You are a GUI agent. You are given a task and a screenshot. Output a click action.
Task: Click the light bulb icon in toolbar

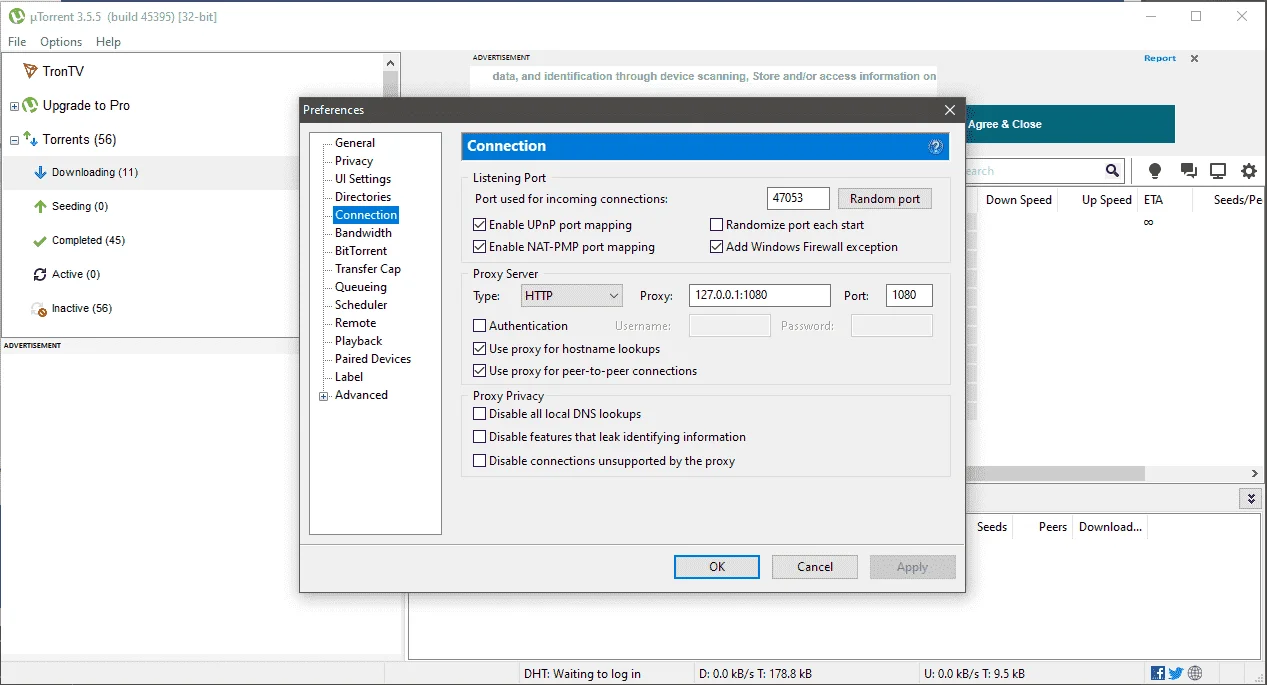coord(1155,171)
